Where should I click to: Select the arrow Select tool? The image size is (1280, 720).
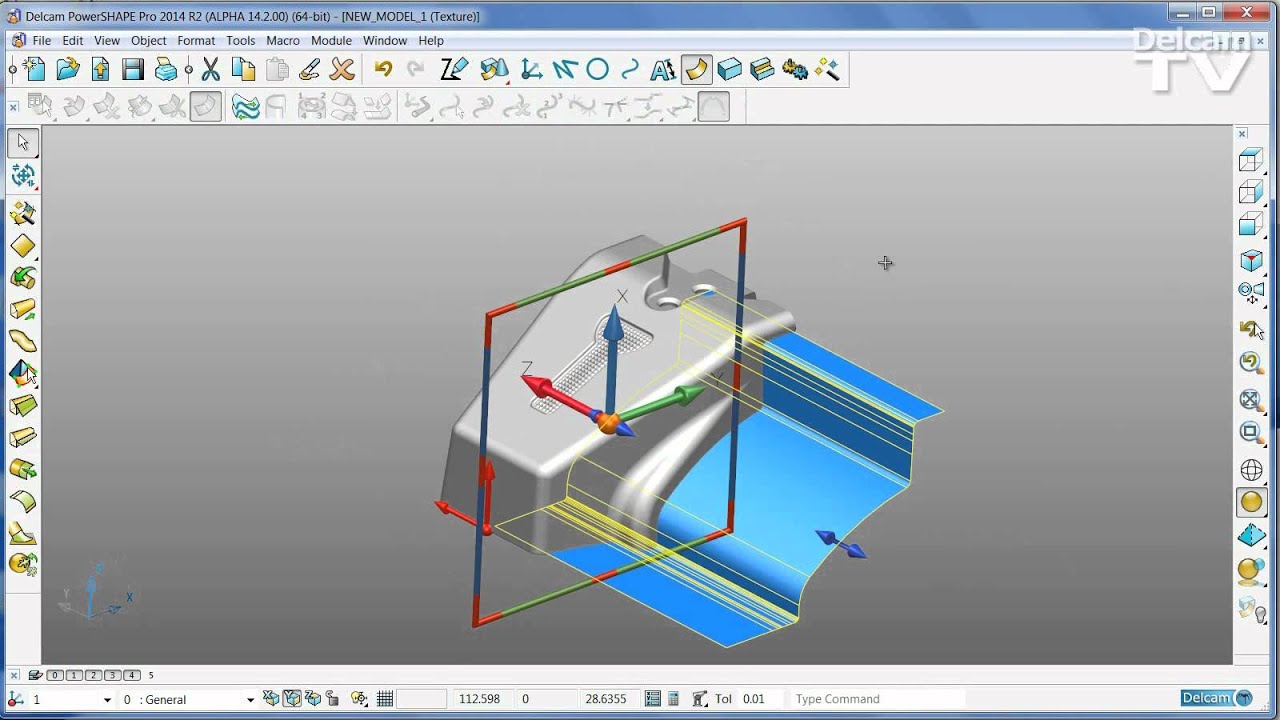point(23,142)
